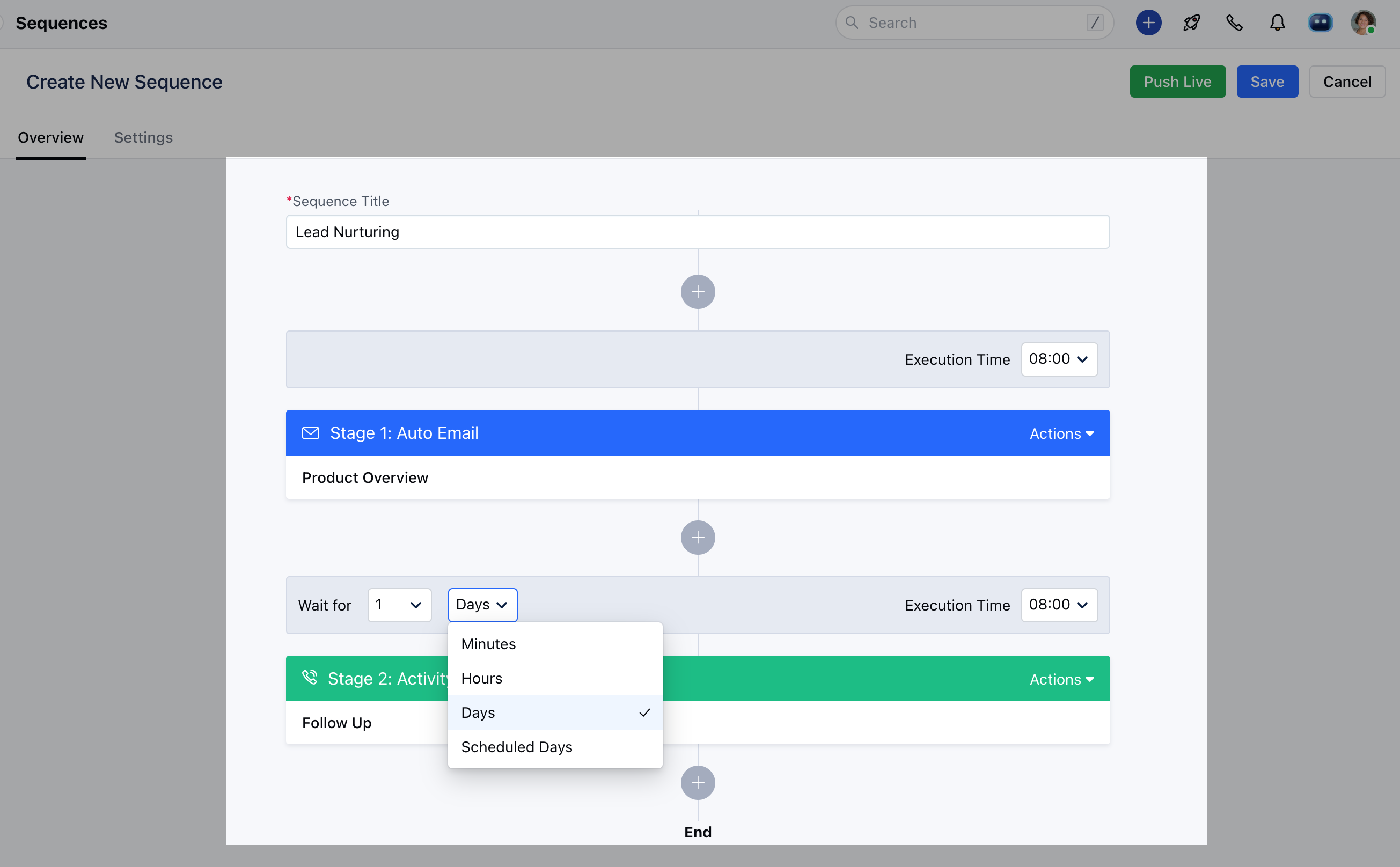
Task: Open the chatbot assistant icon
Action: (1320, 23)
